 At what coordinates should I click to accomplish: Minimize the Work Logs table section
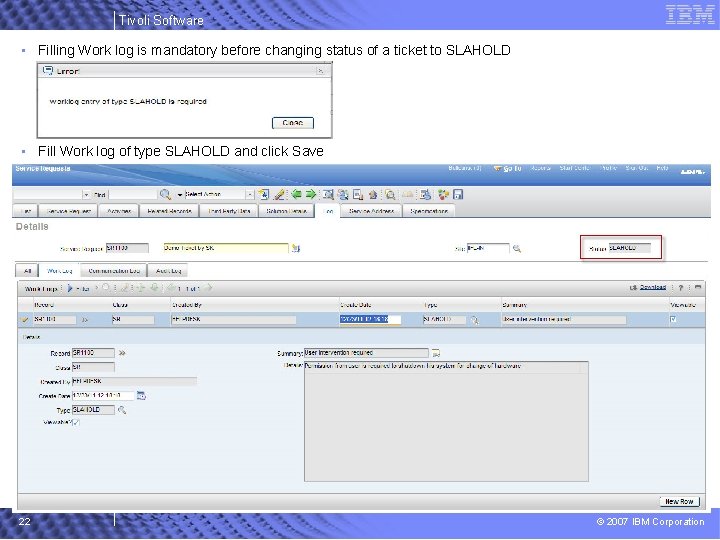click(698, 287)
